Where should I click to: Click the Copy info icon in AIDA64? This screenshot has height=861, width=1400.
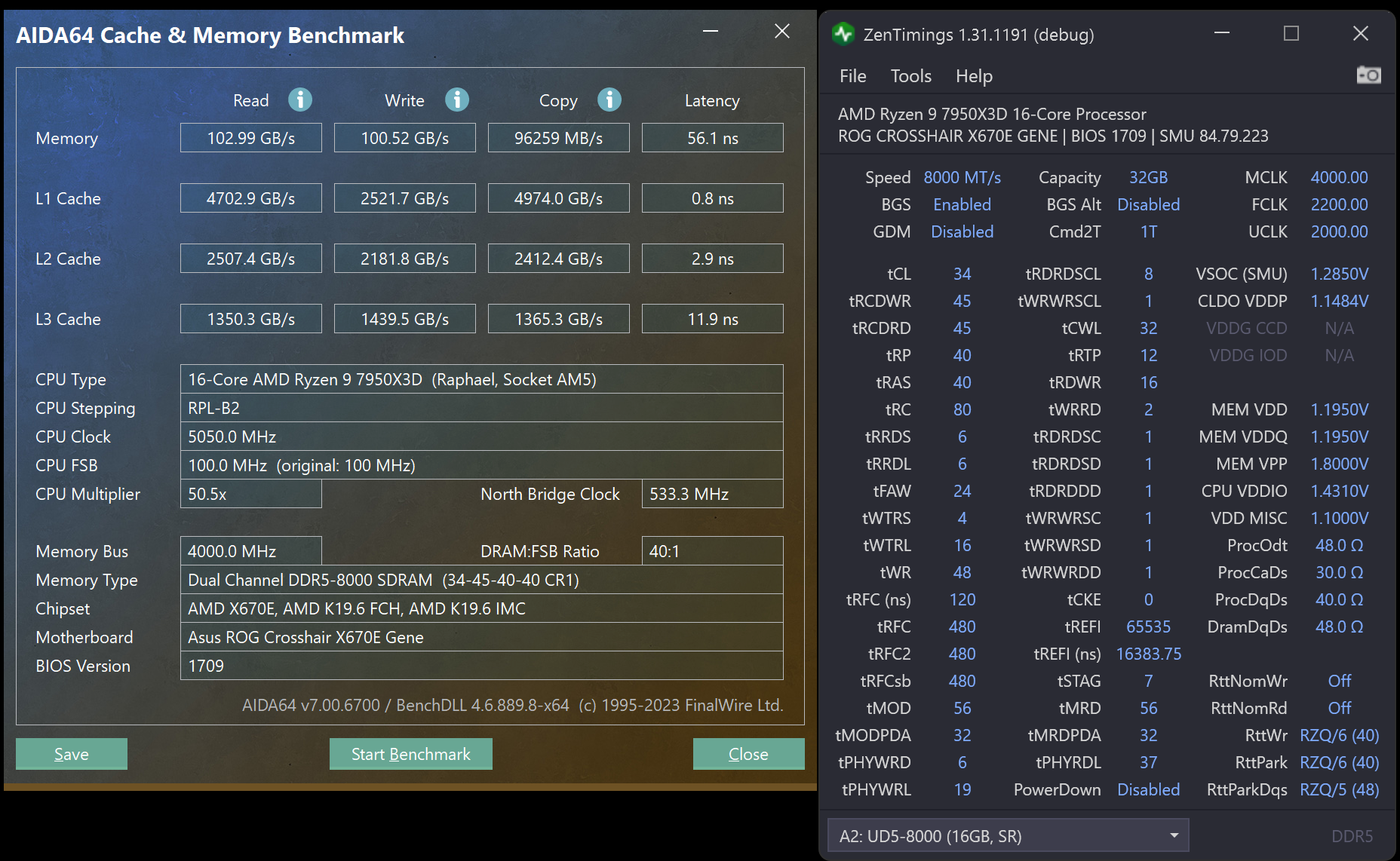(609, 100)
